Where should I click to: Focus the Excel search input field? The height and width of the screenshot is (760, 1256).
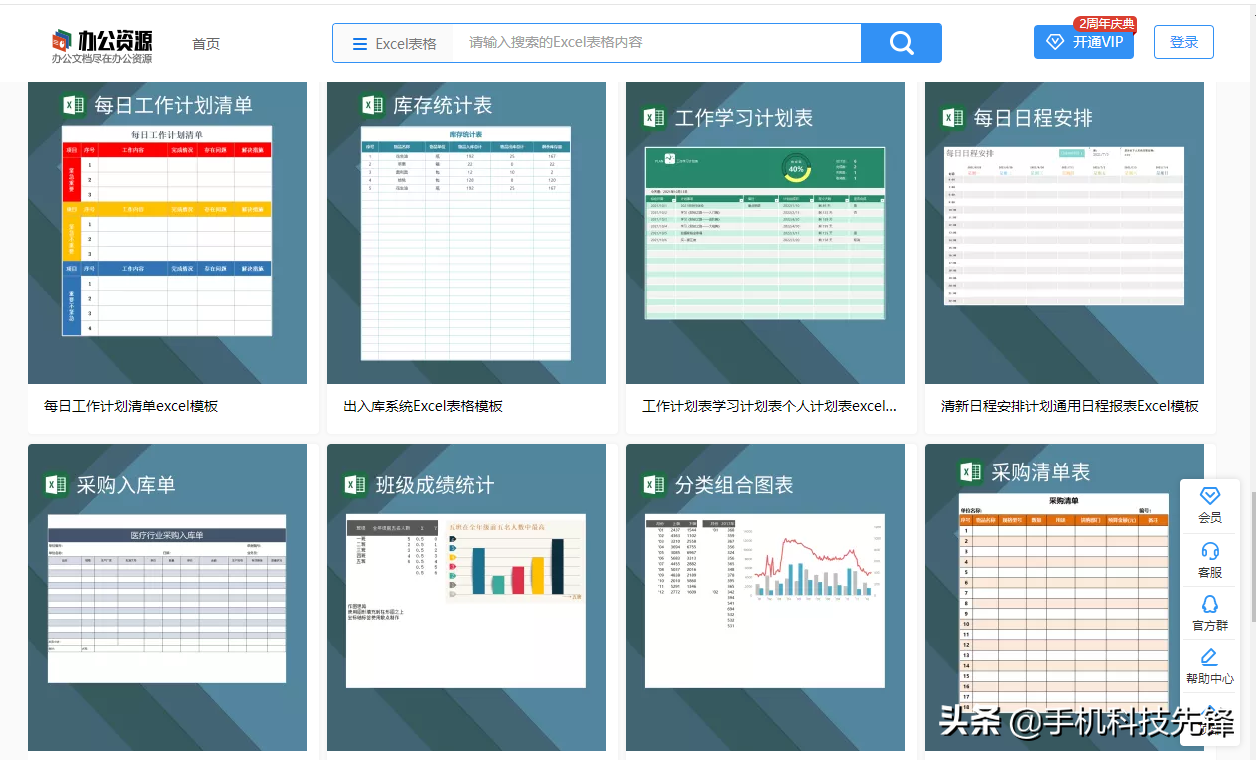click(658, 43)
